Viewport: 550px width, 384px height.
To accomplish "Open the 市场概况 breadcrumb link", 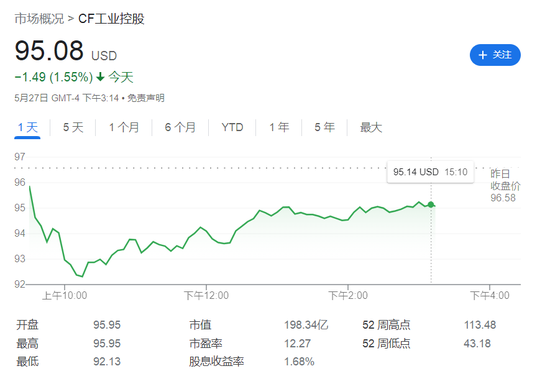I will pyautogui.click(x=39, y=19).
